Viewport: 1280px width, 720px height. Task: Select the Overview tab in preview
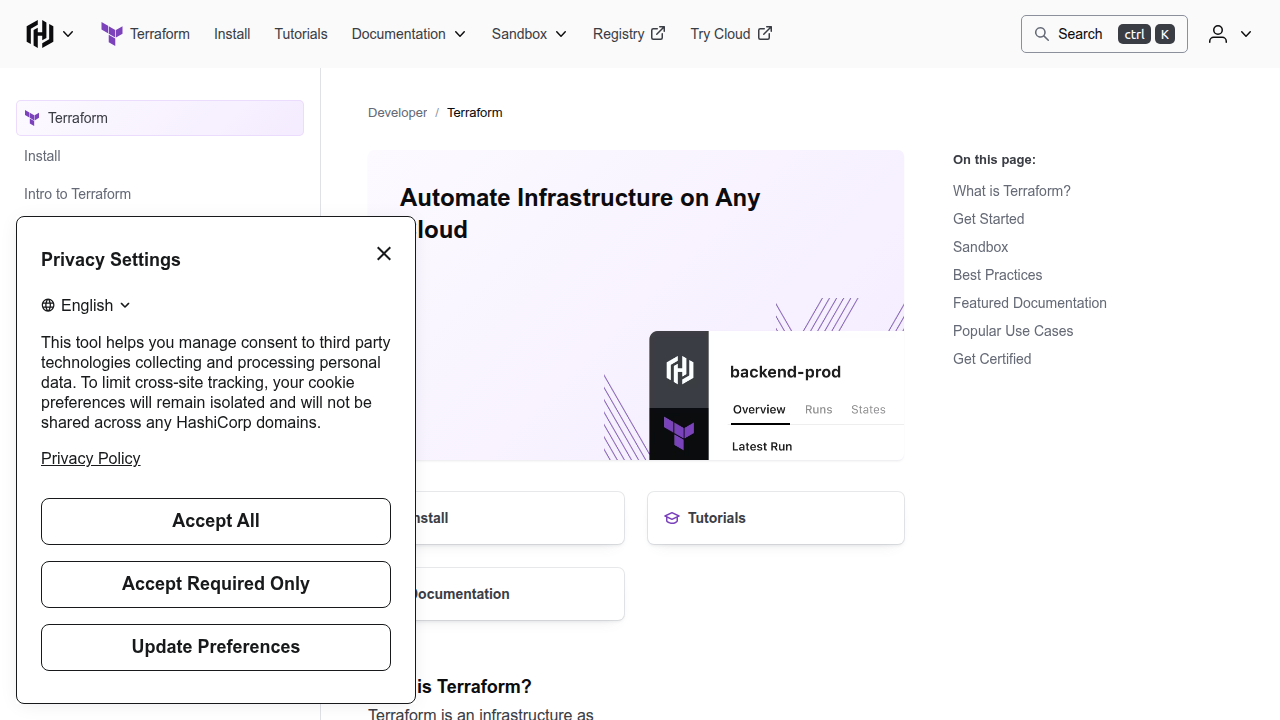[x=759, y=410]
